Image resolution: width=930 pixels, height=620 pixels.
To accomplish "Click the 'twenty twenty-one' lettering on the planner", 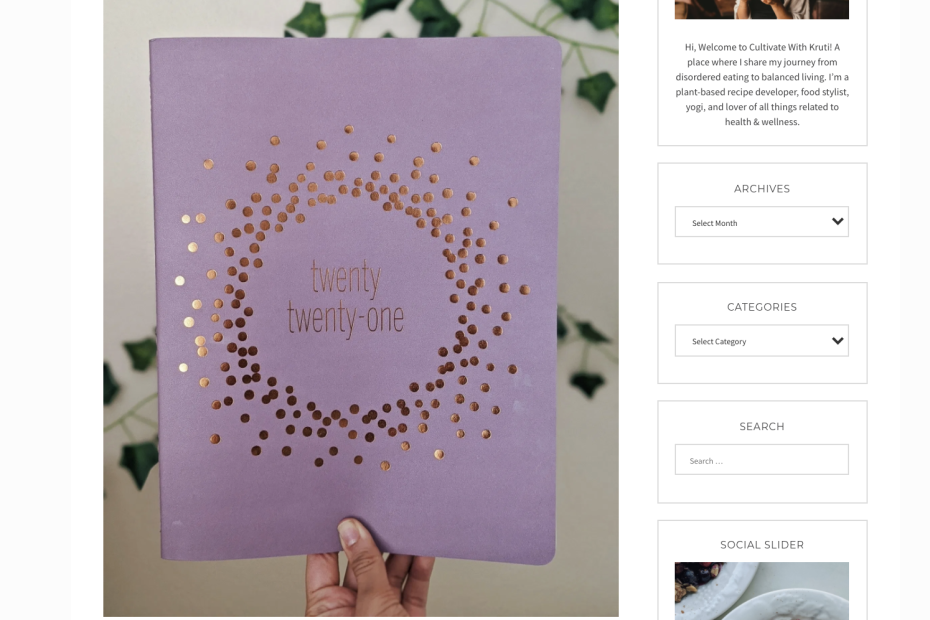I will coord(345,298).
